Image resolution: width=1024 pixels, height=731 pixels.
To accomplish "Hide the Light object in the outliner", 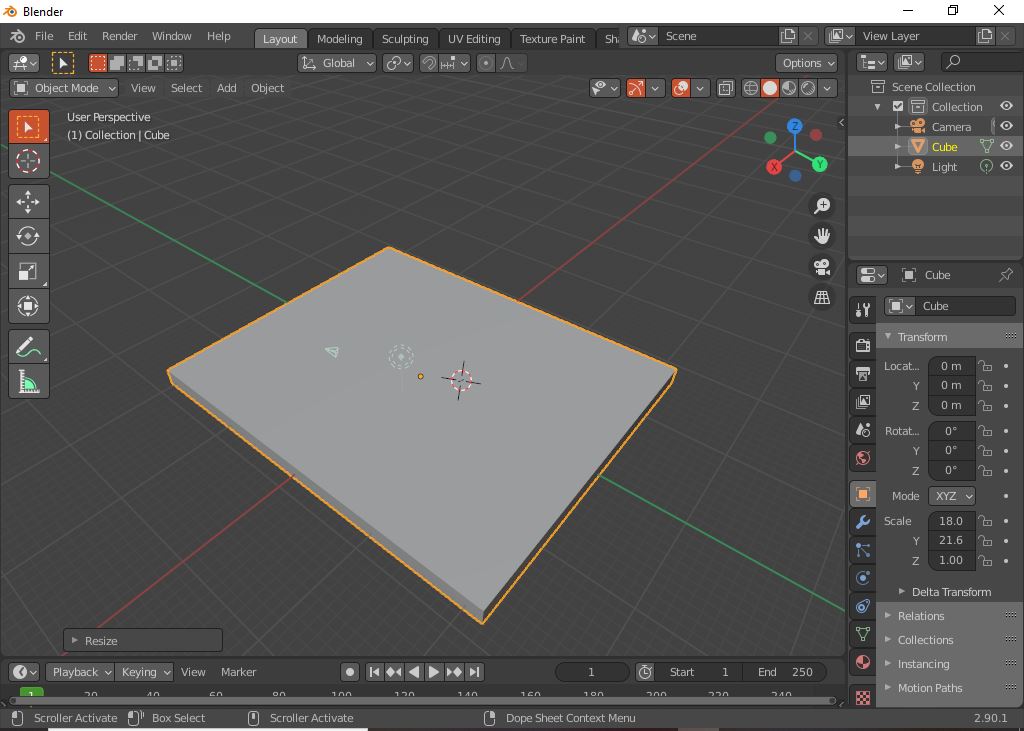I will click(x=1006, y=166).
